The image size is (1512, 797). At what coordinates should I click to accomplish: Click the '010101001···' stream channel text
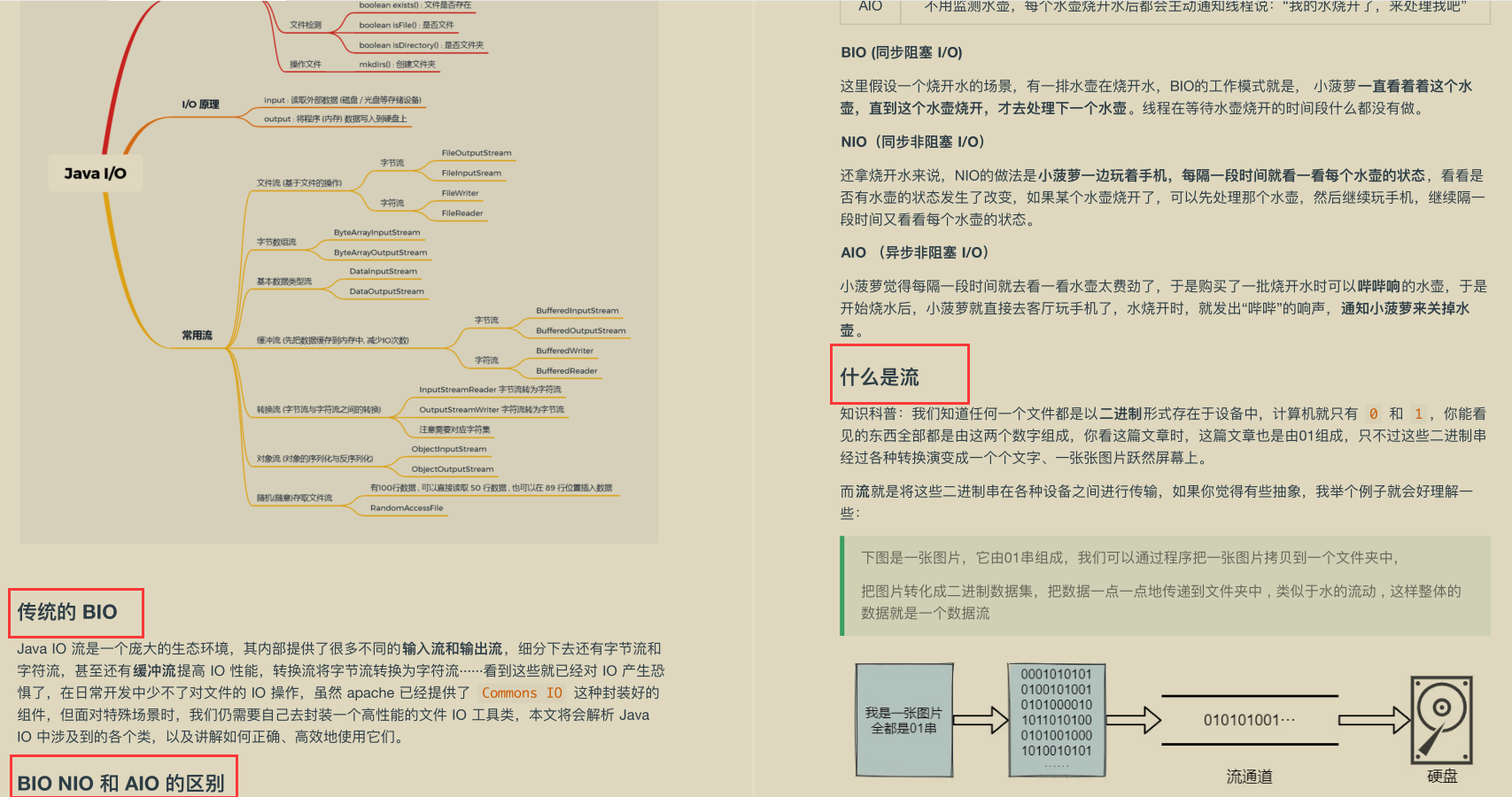tap(1249, 720)
